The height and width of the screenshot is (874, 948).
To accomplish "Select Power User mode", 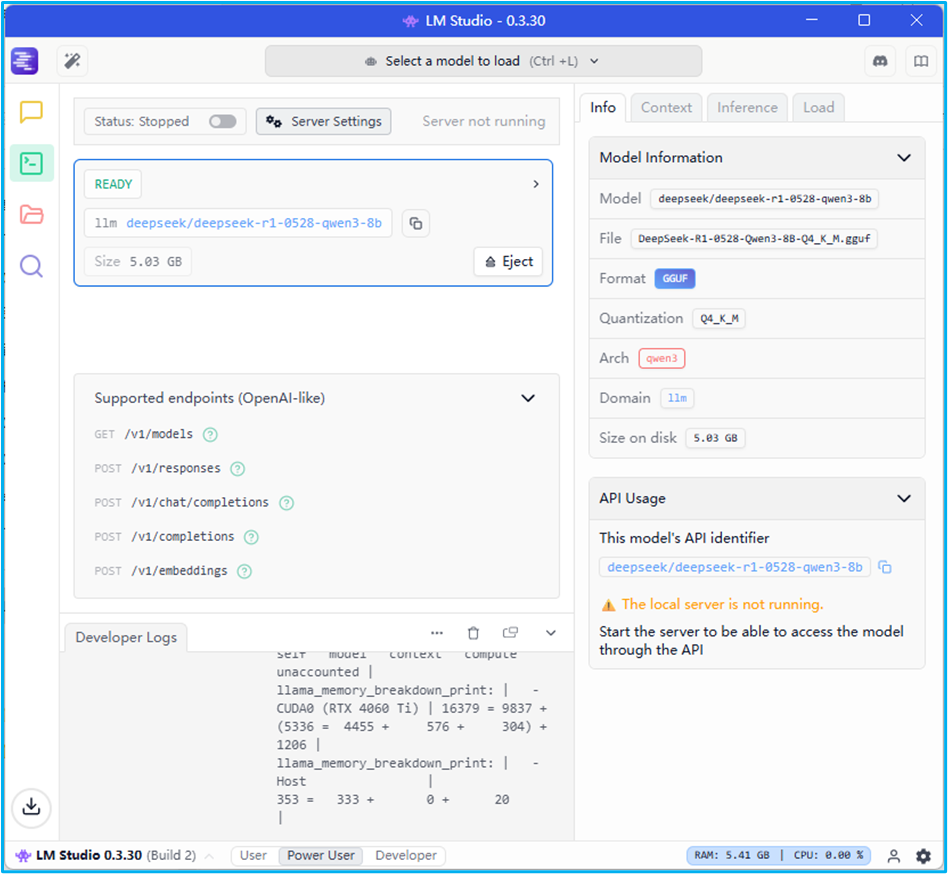I will [320, 855].
